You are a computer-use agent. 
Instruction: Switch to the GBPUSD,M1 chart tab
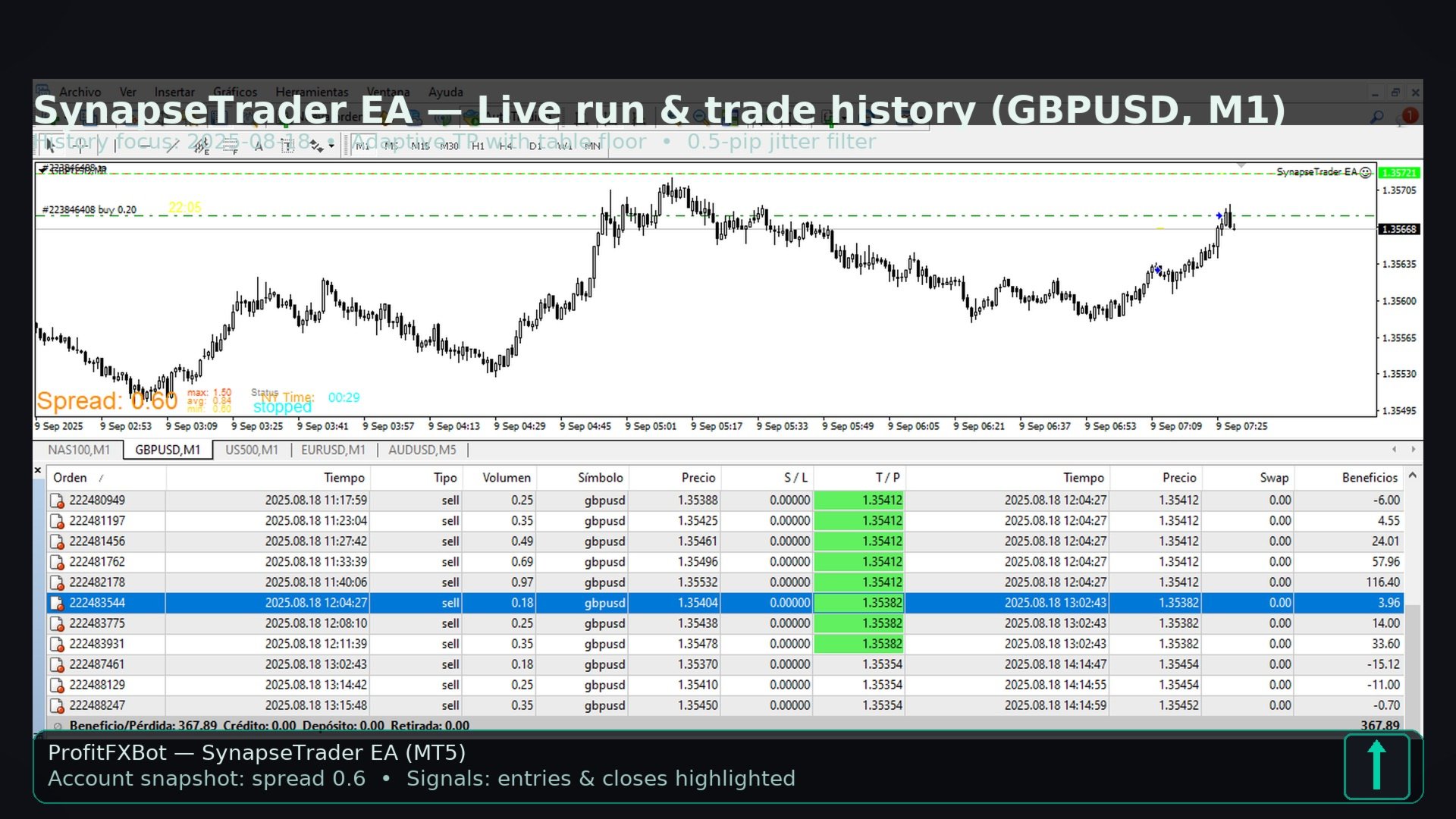(x=168, y=450)
